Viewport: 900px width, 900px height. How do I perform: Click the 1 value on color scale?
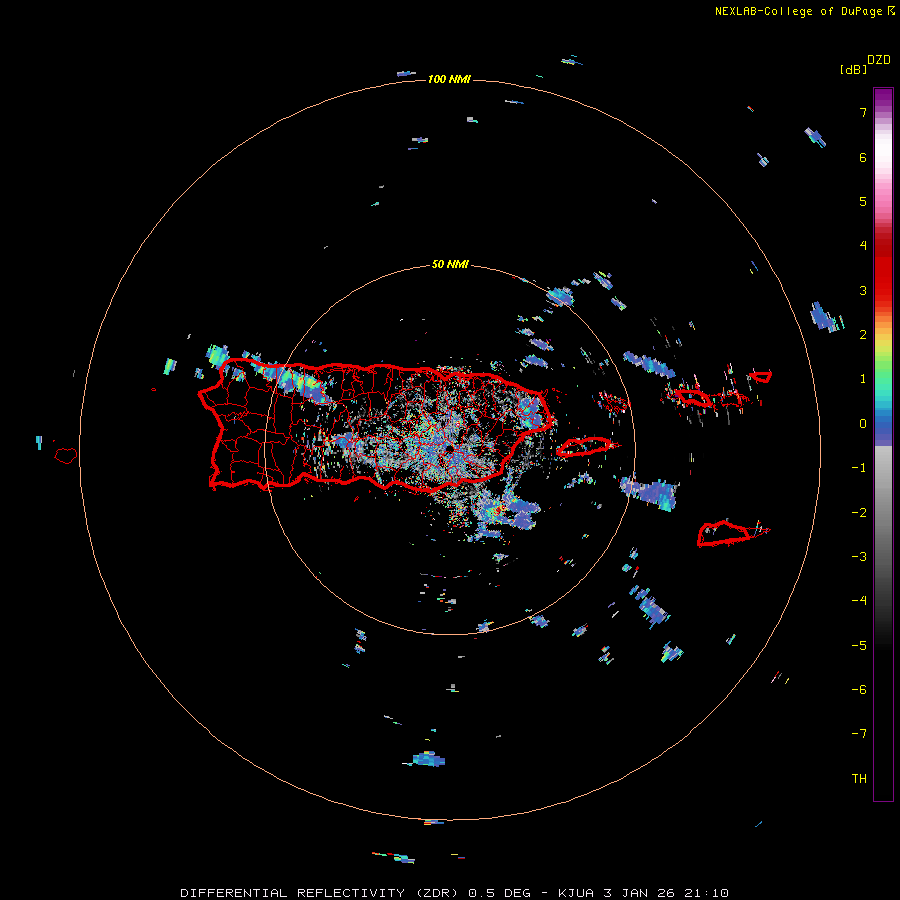863,379
